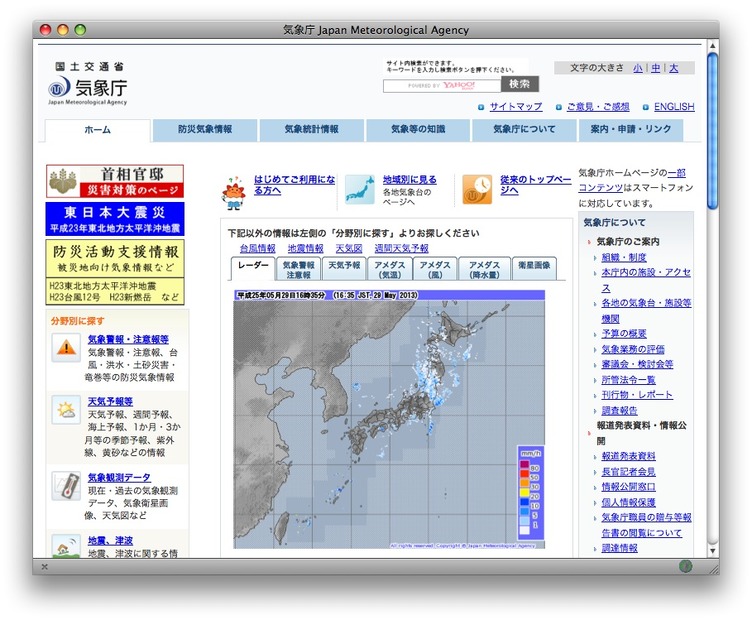
Task: Click the bullet icon beside ENGLISH
Action: tap(646, 107)
